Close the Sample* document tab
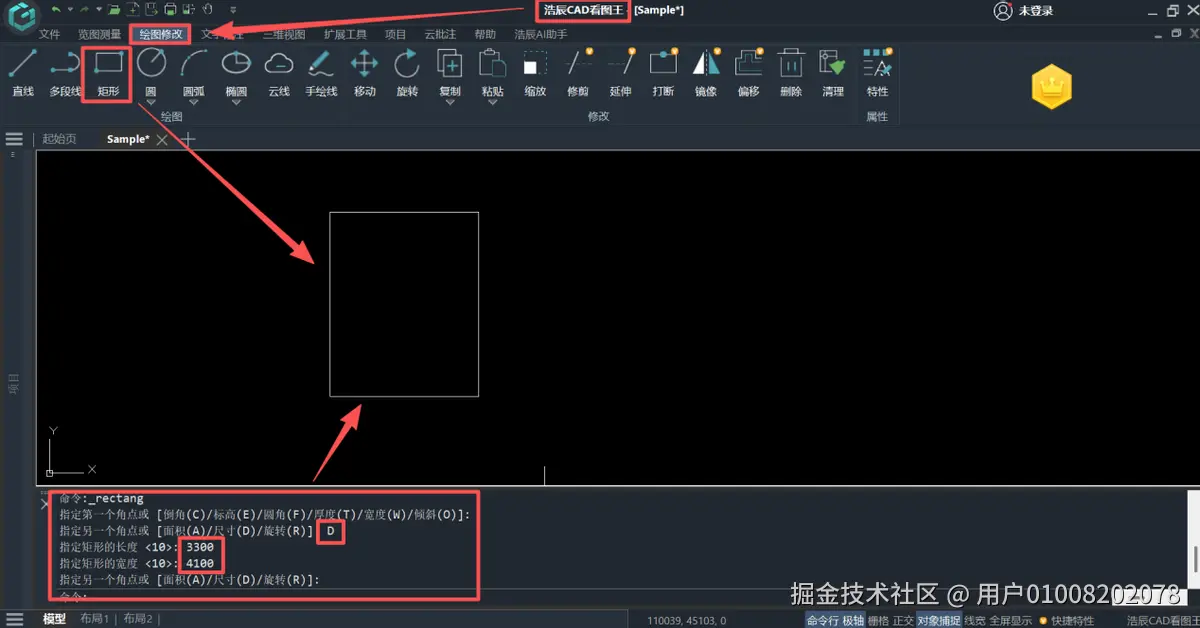Screen dimensions: 1200x628 point(162,140)
